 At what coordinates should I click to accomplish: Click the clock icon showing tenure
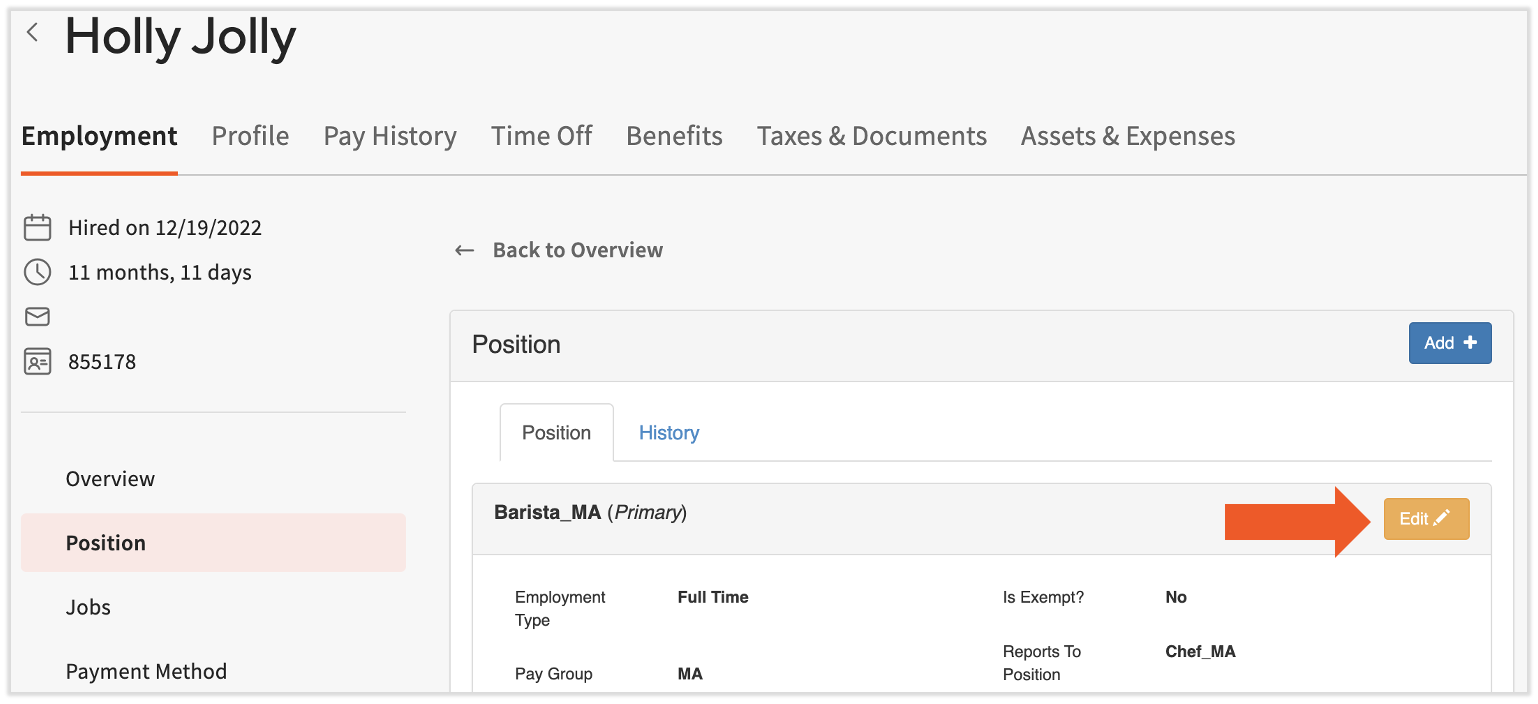pos(37,272)
